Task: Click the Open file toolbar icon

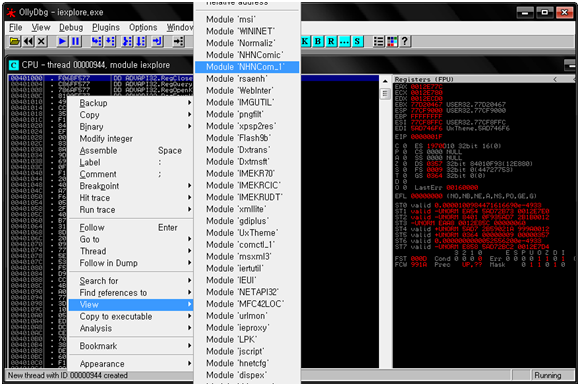Action: click(15, 41)
